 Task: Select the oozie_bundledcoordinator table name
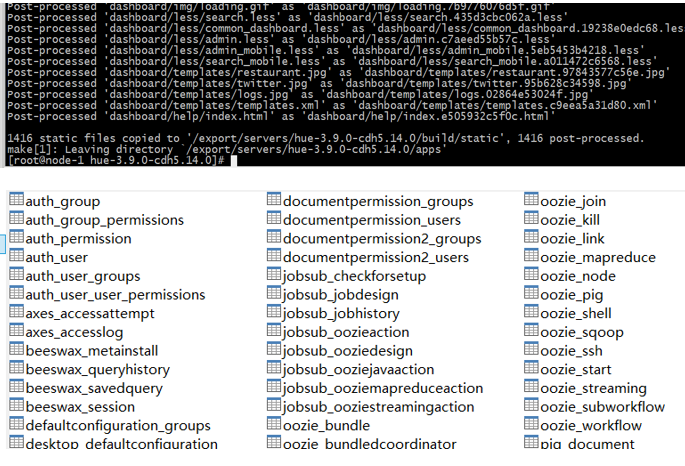pyautogui.click(x=370, y=444)
